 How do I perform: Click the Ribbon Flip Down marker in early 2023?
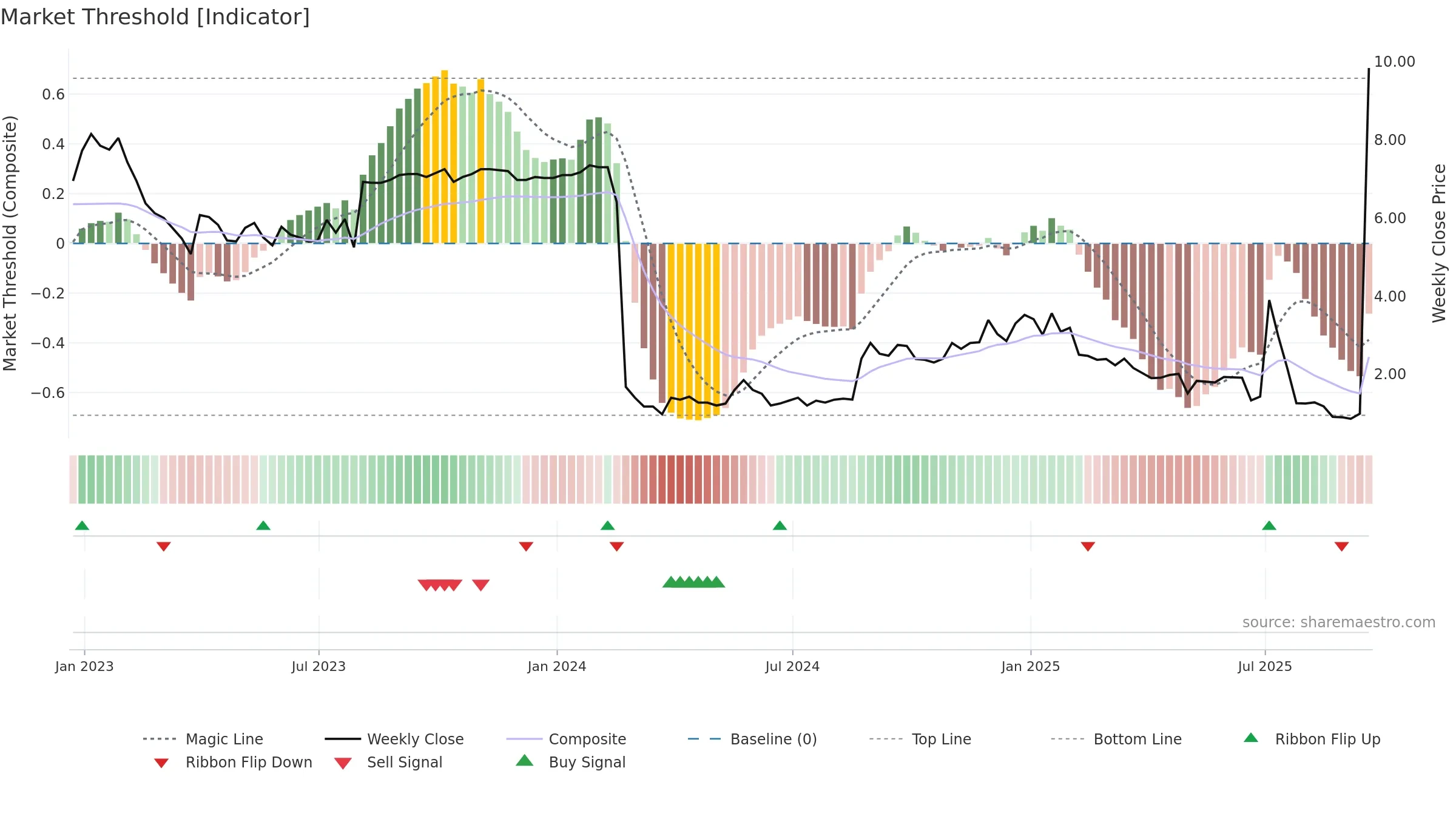click(164, 547)
